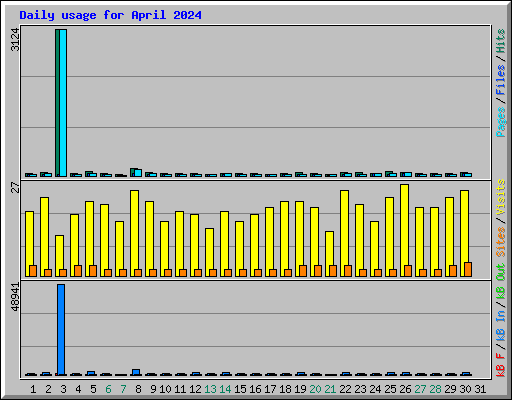Click the Sites legend label
This screenshot has width=512, height=400.
(501, 242)
